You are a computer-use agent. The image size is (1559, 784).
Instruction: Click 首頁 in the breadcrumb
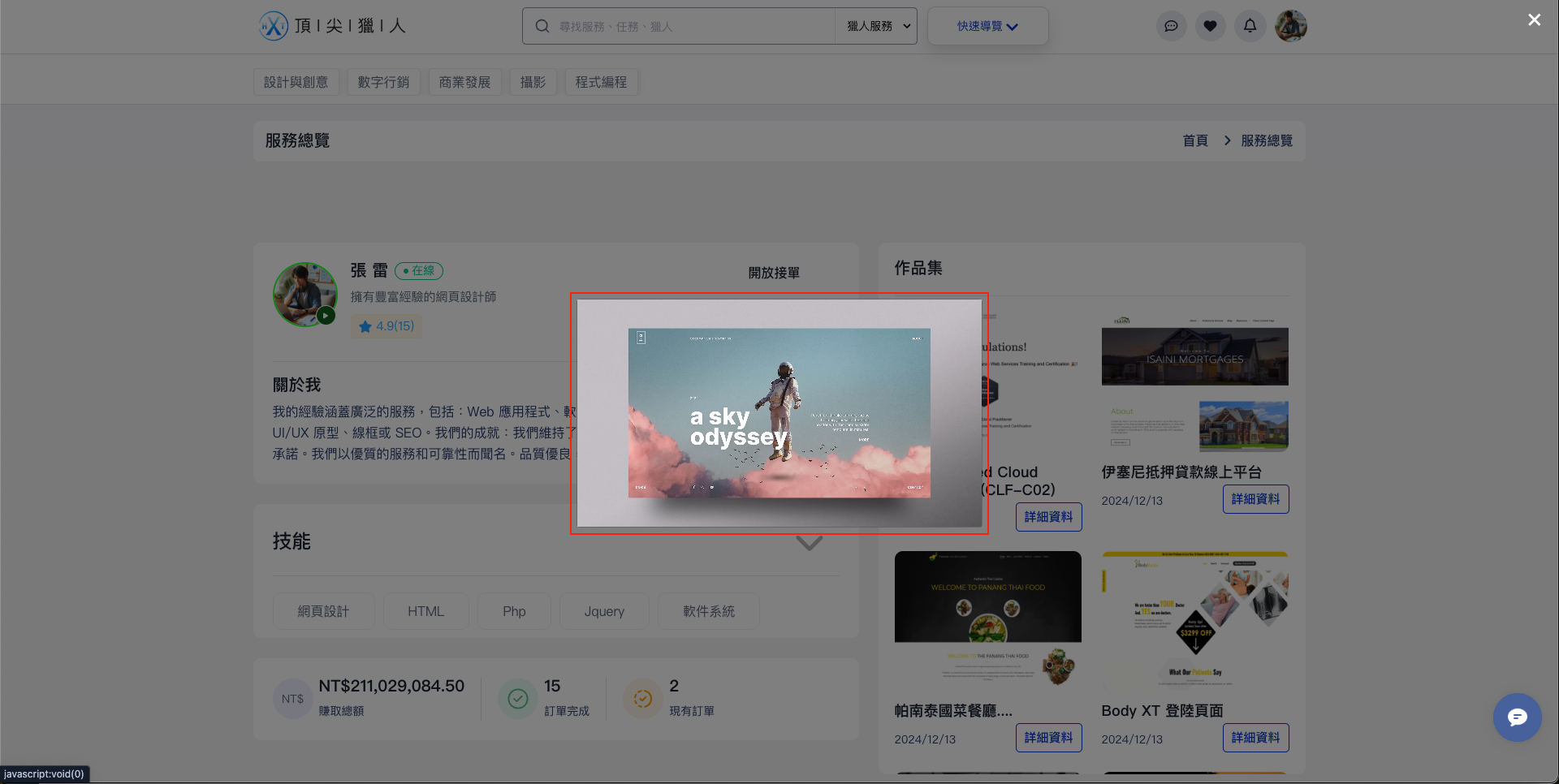tap(1194, 140)
